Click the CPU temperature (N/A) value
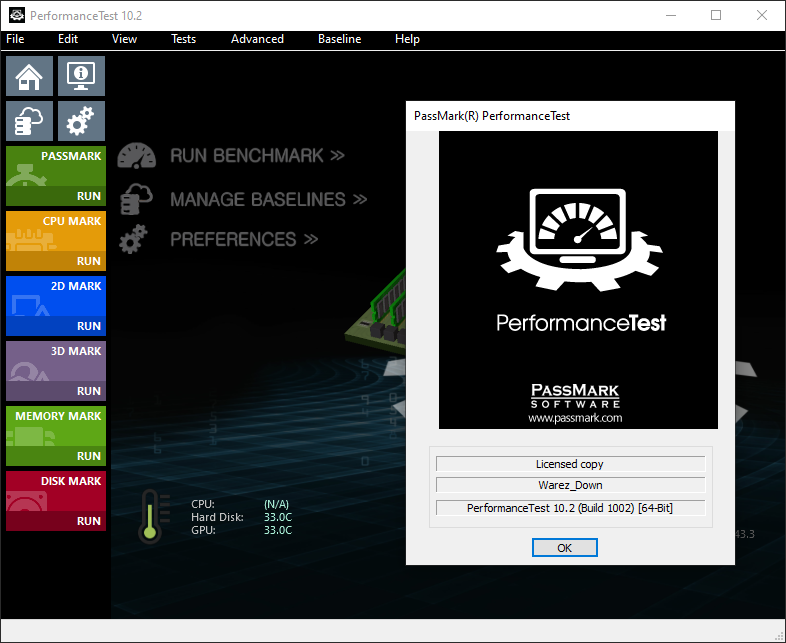Viewport: 786px width, 643px height. (x=277, y=504)
